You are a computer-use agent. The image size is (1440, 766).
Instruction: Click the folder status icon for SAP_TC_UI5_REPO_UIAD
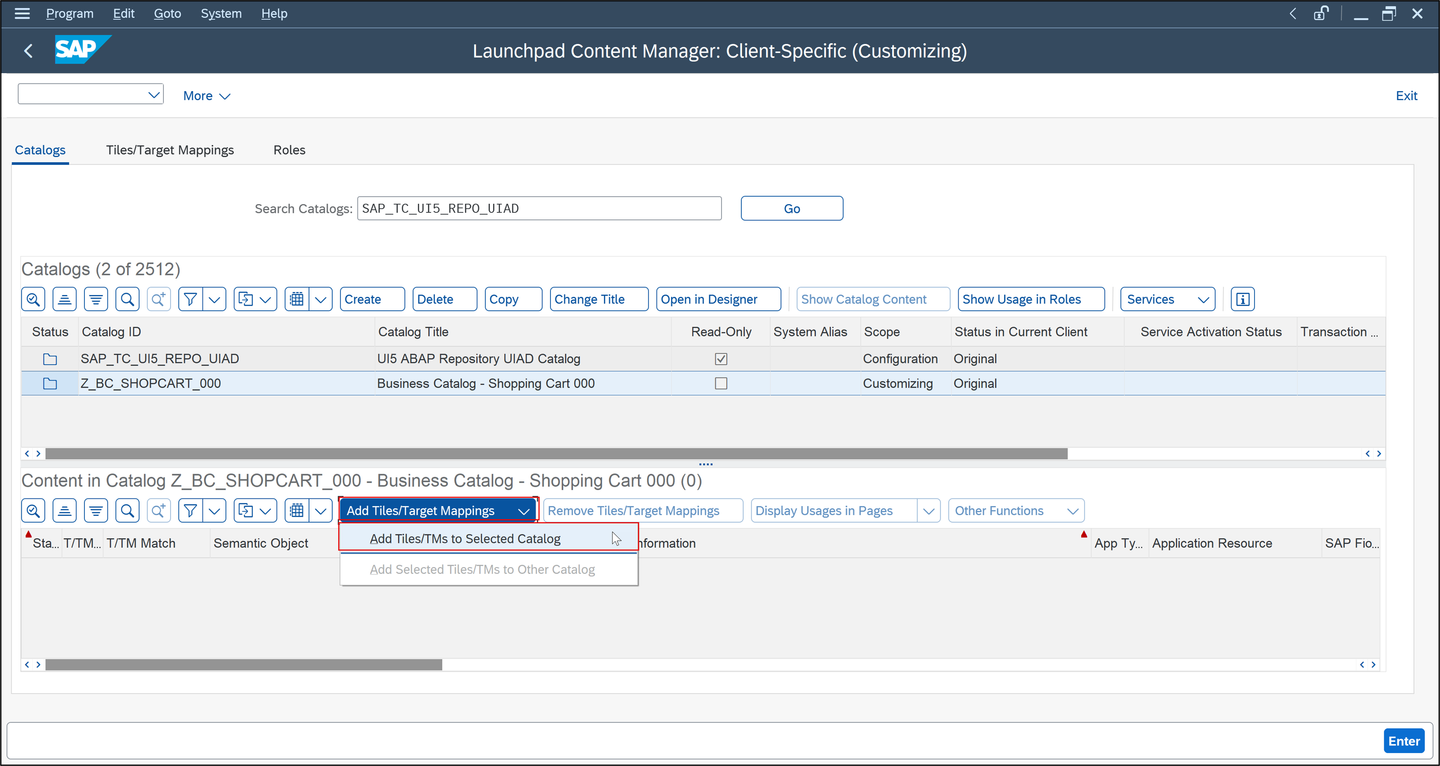50,359
